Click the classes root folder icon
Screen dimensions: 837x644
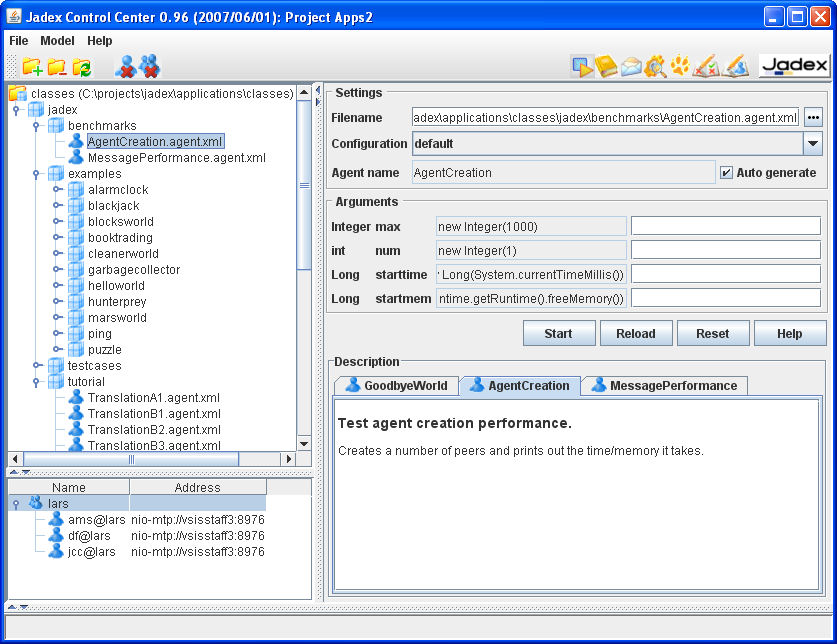pyautogui.click(x=18, y=93)
